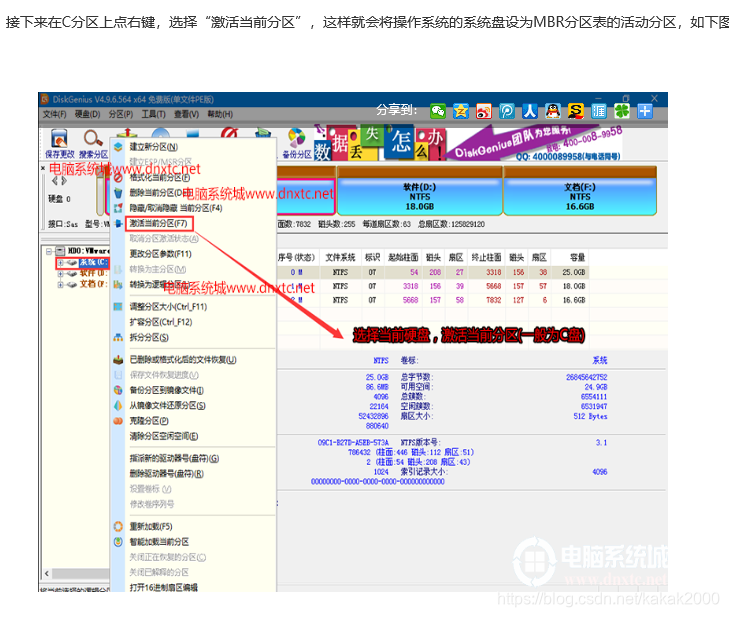Screen dimensions: 729x617
Task: Share to Qzone via star icon
Action: [461, 111]
